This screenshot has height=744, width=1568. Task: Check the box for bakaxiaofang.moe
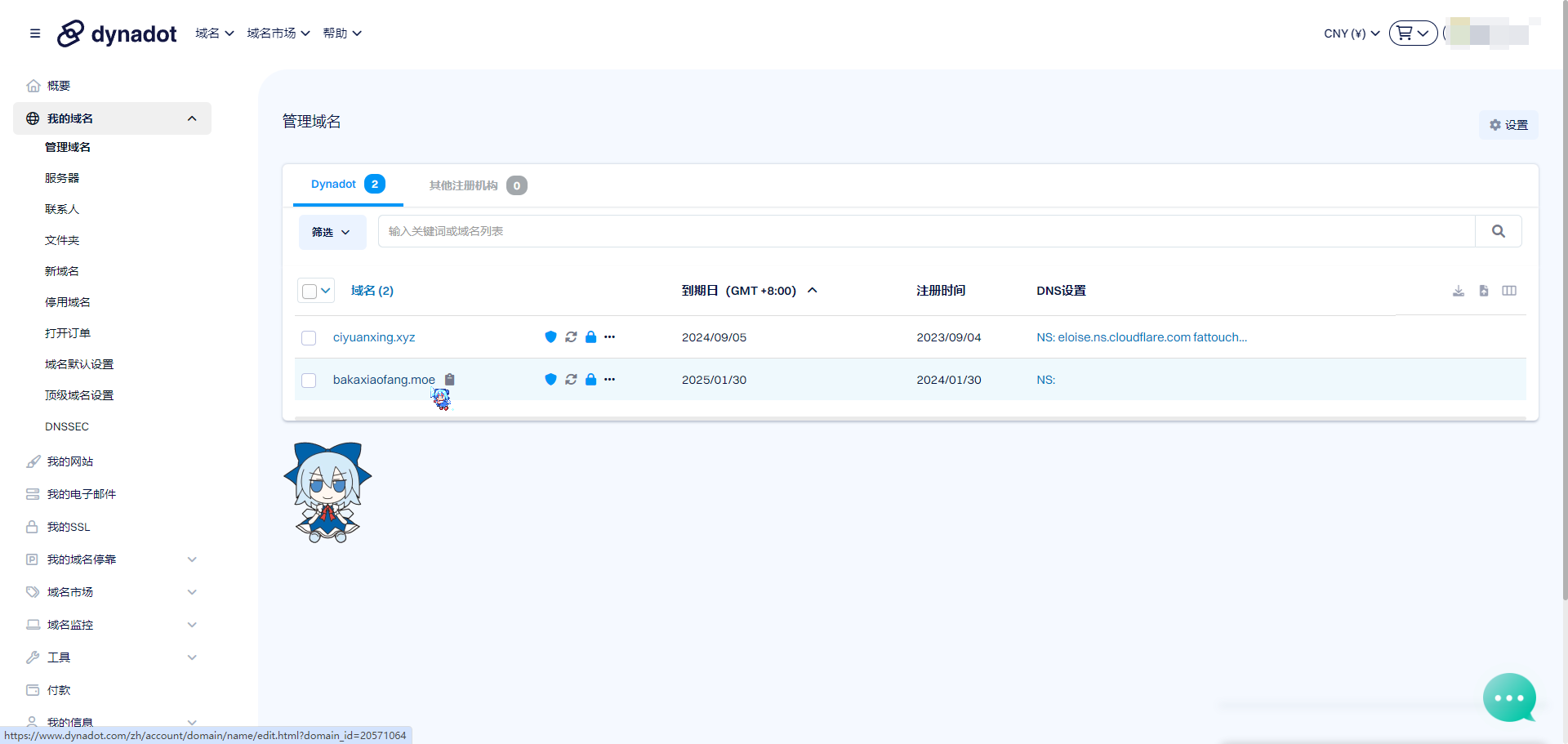pyautogui.click(x=309, y=381)
